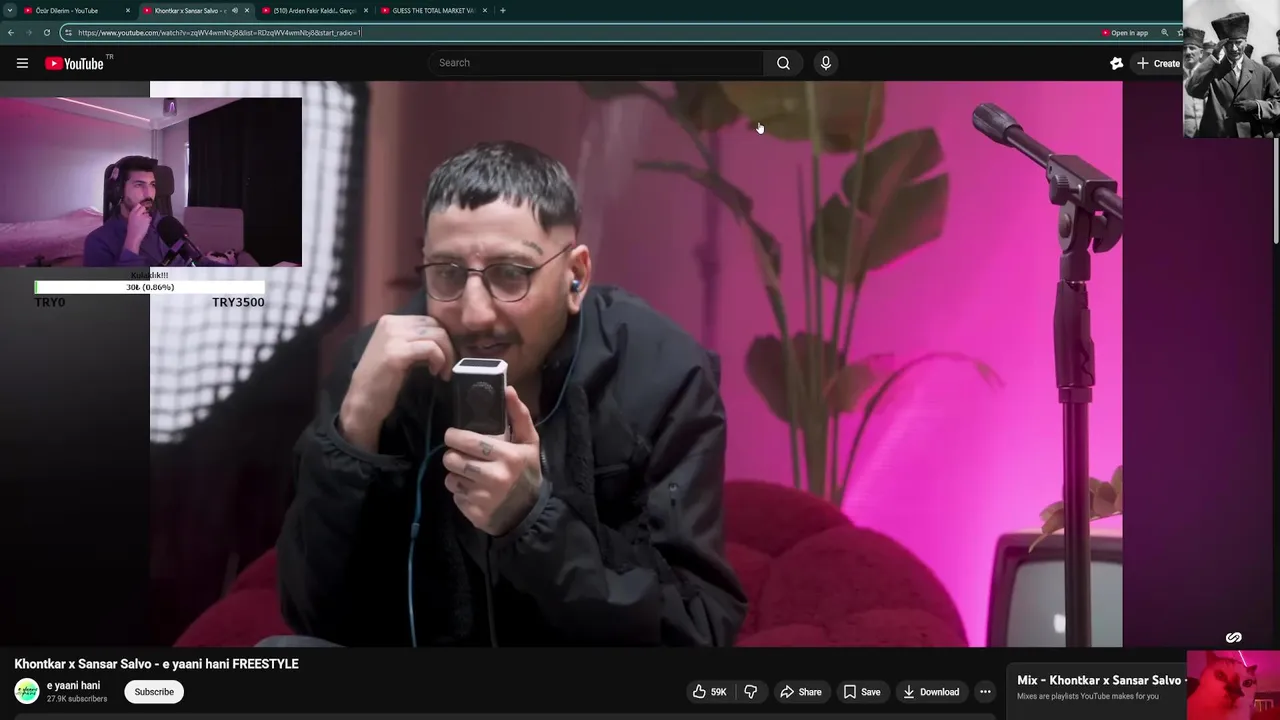Click the search magnifier button
The width and height of the screenshot is (1280, 720).
pos(783,63)
